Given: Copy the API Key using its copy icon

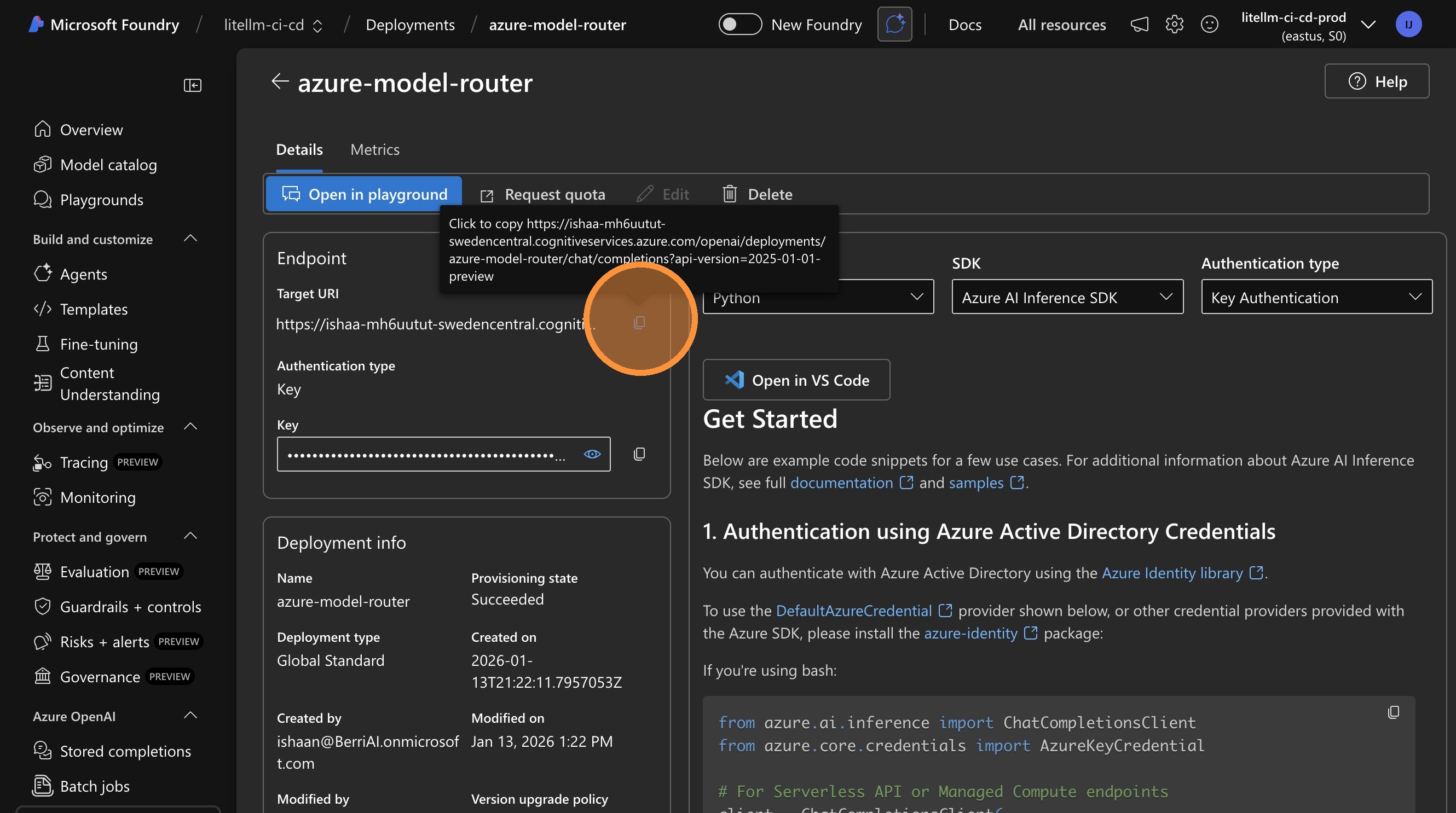Looking at the screenshot, I should point(639,454).
